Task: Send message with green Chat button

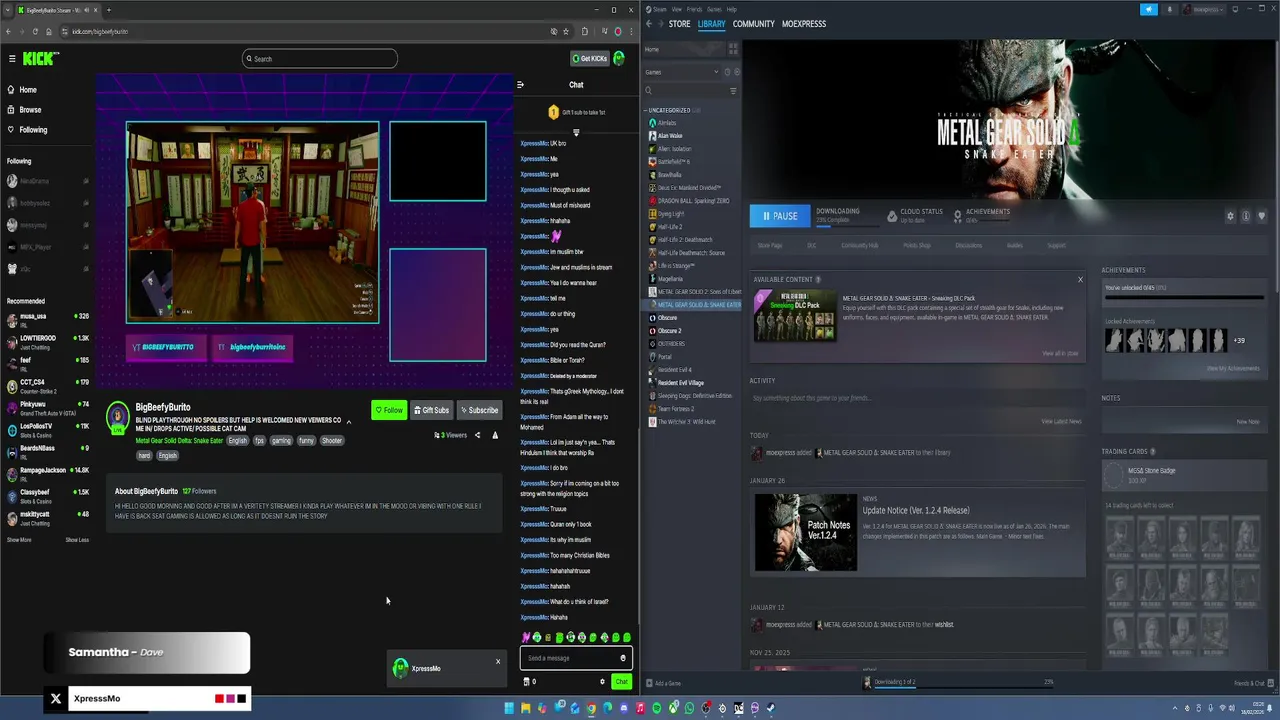Action: click(622, 682)
